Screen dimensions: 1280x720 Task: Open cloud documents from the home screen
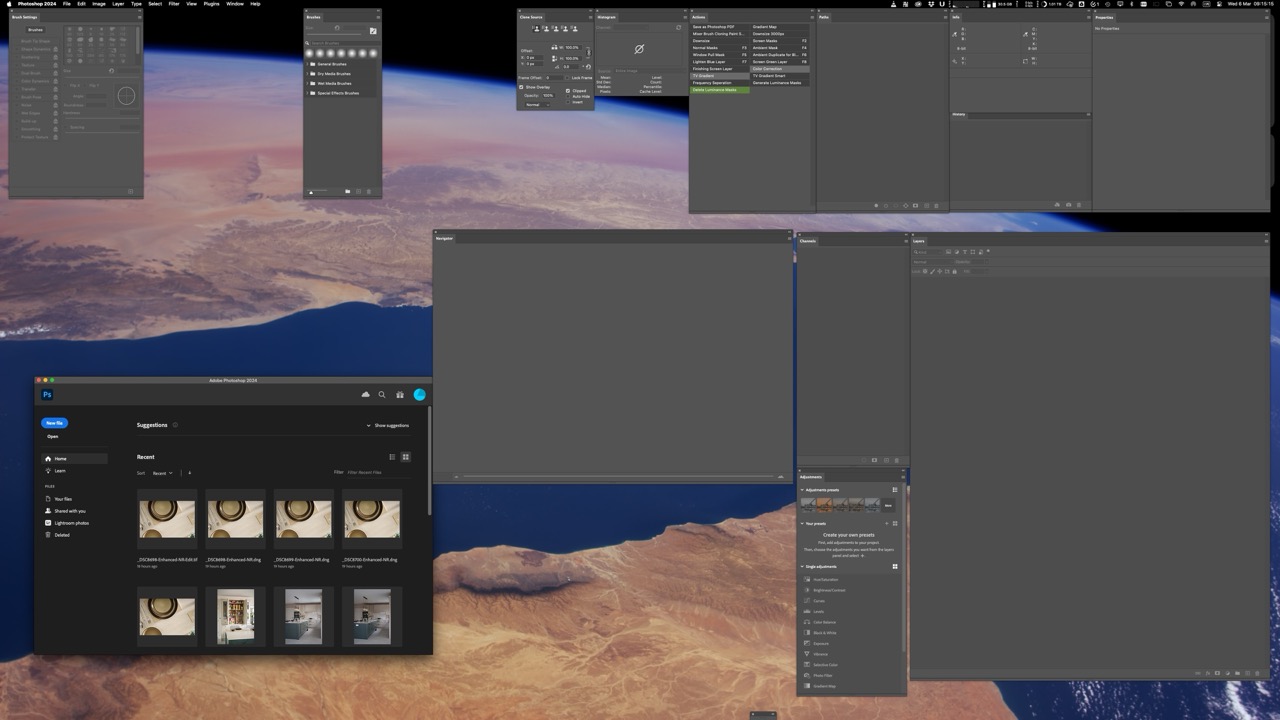(366, 394)
